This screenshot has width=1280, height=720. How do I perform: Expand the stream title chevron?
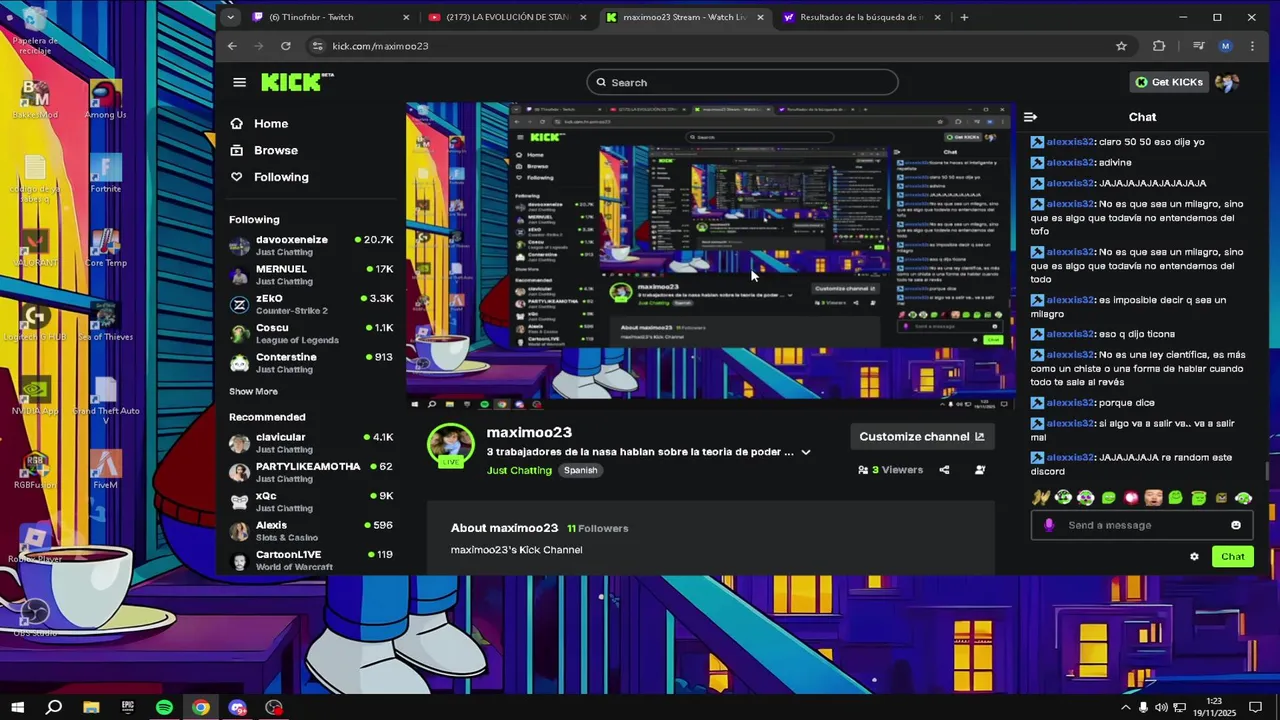[x=806, y=452]
